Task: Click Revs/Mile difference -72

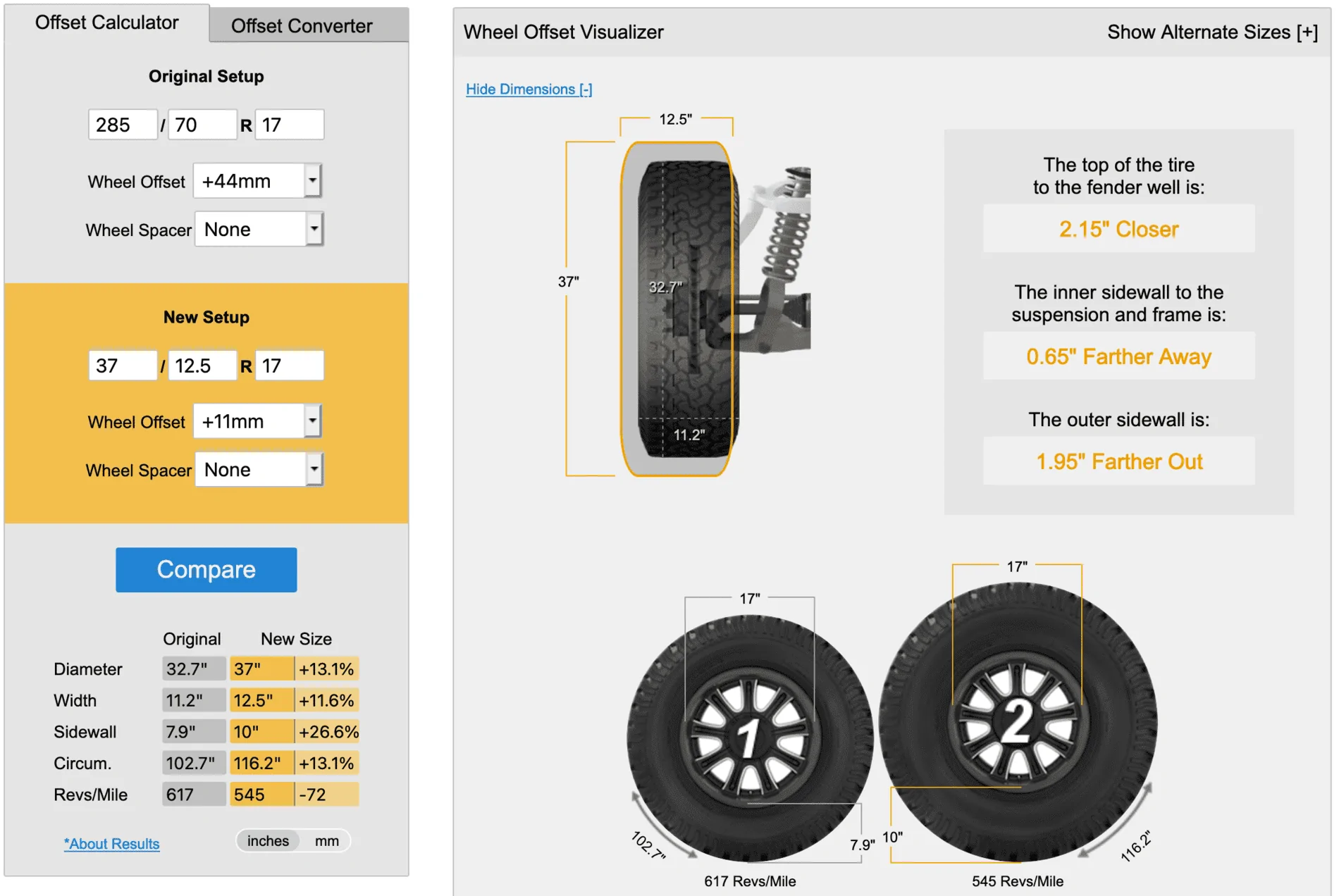Action: point(327,794)
